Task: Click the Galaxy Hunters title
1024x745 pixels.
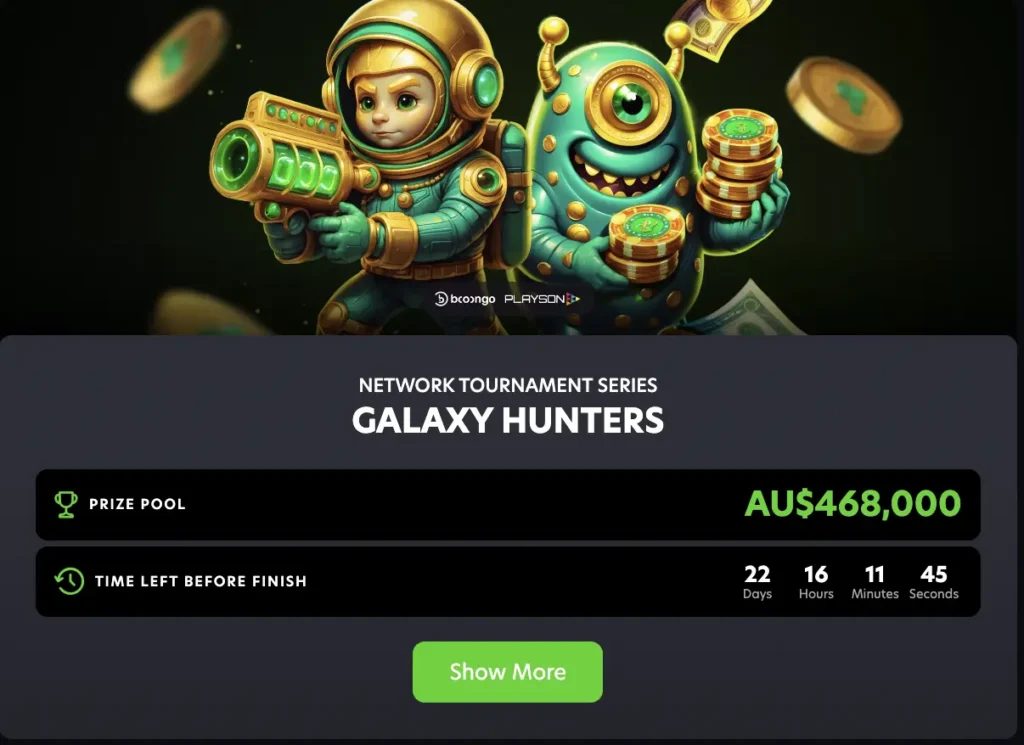Action: click(507, 420)
